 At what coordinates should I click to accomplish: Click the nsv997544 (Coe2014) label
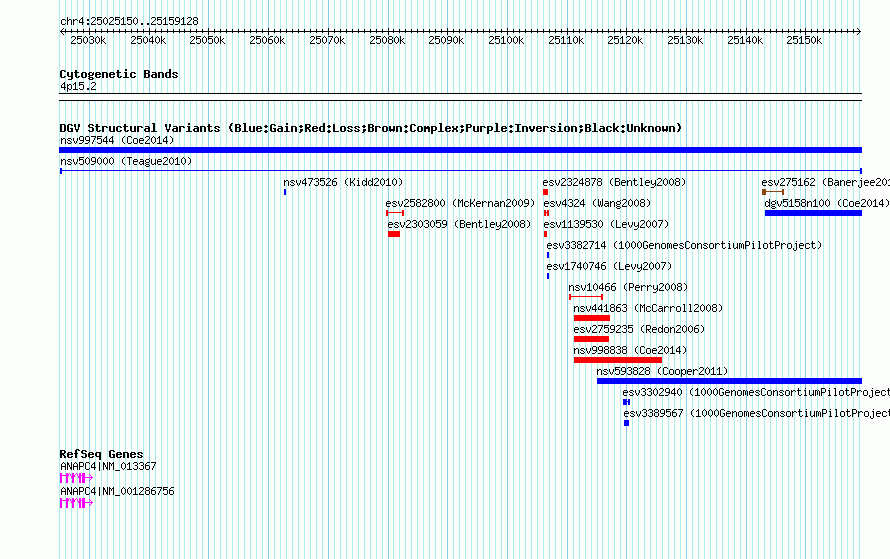[x=117, y=140]
